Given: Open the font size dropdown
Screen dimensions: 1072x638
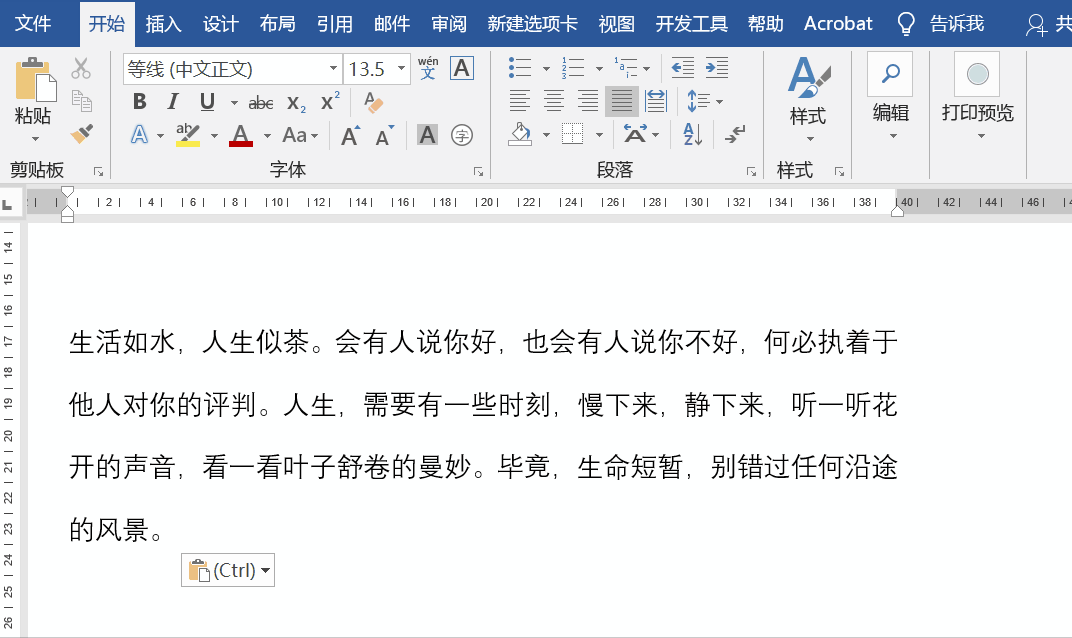Looking at the screenshot, I should [403, 68].
